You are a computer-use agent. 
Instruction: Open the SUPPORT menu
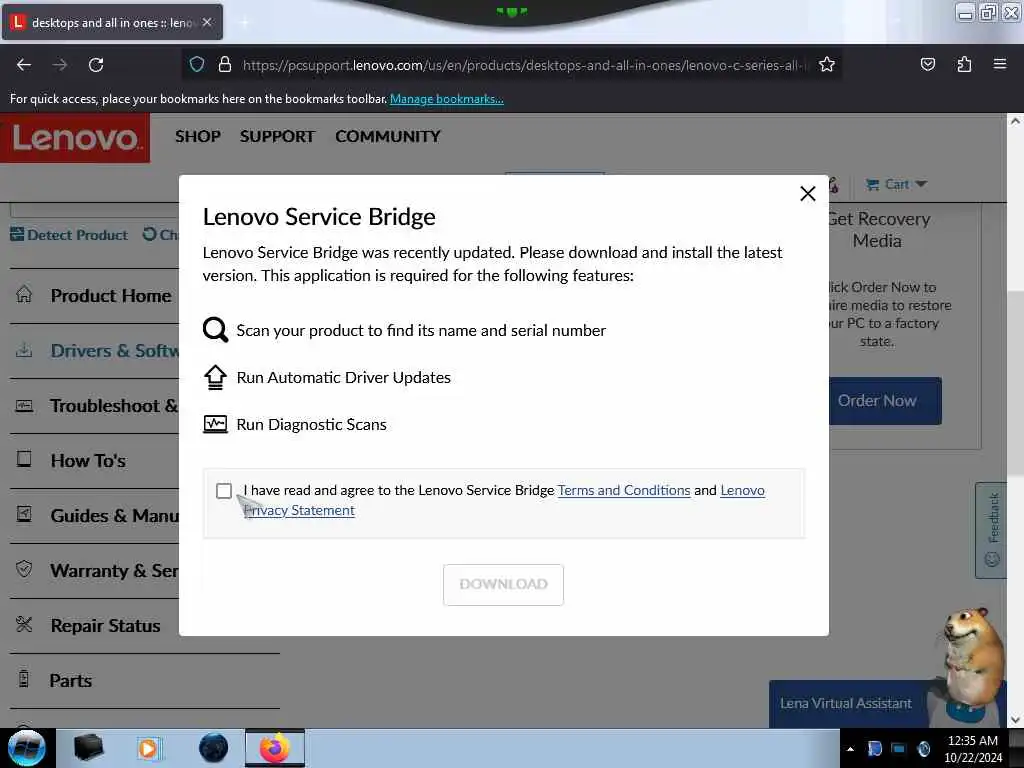(x=277, y=136)
